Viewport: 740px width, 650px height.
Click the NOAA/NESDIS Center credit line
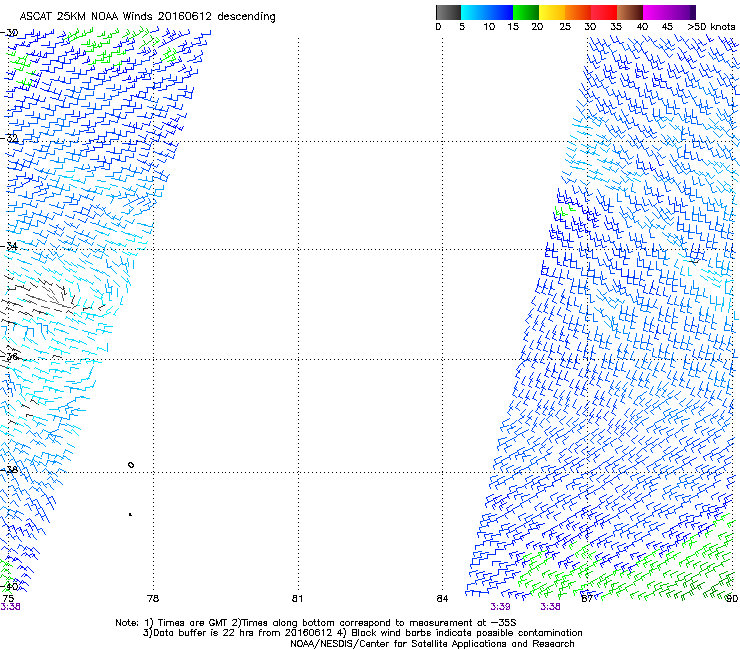coord(432,644)
